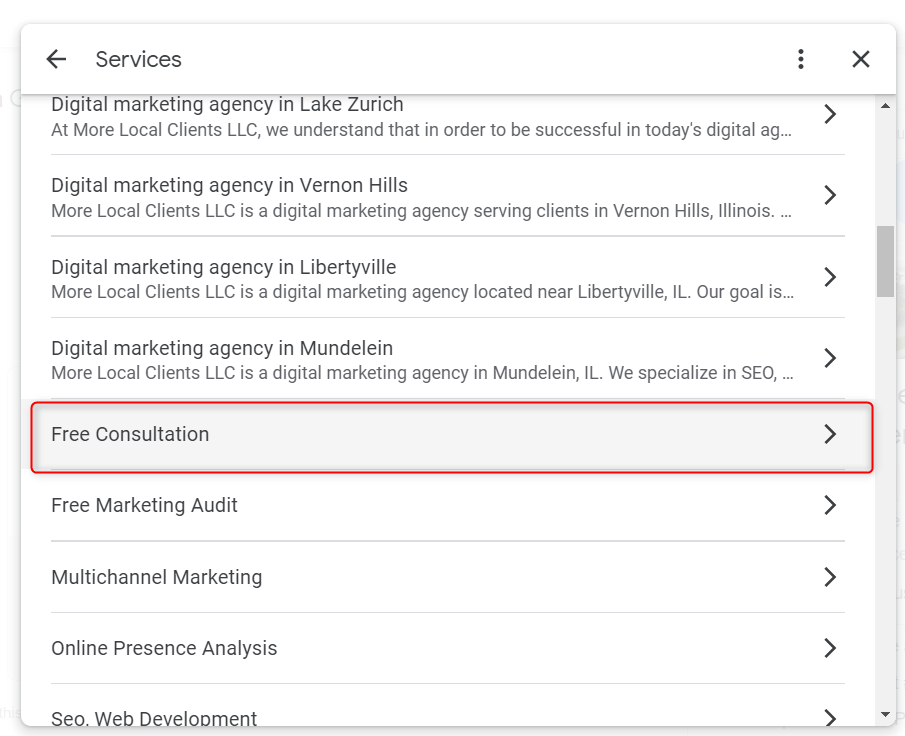
Task: Click chevron for Mundelein service
Action: click(830, 358)
